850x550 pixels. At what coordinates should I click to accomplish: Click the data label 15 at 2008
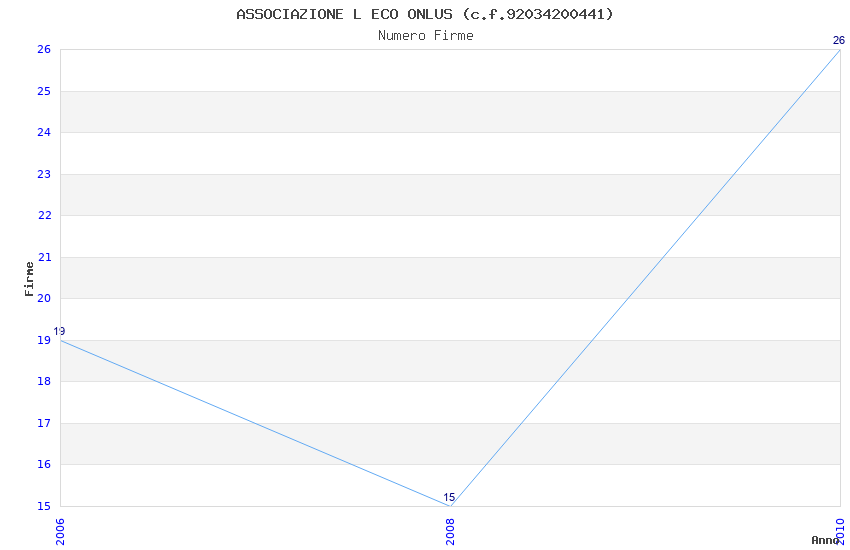pos(449,497)
